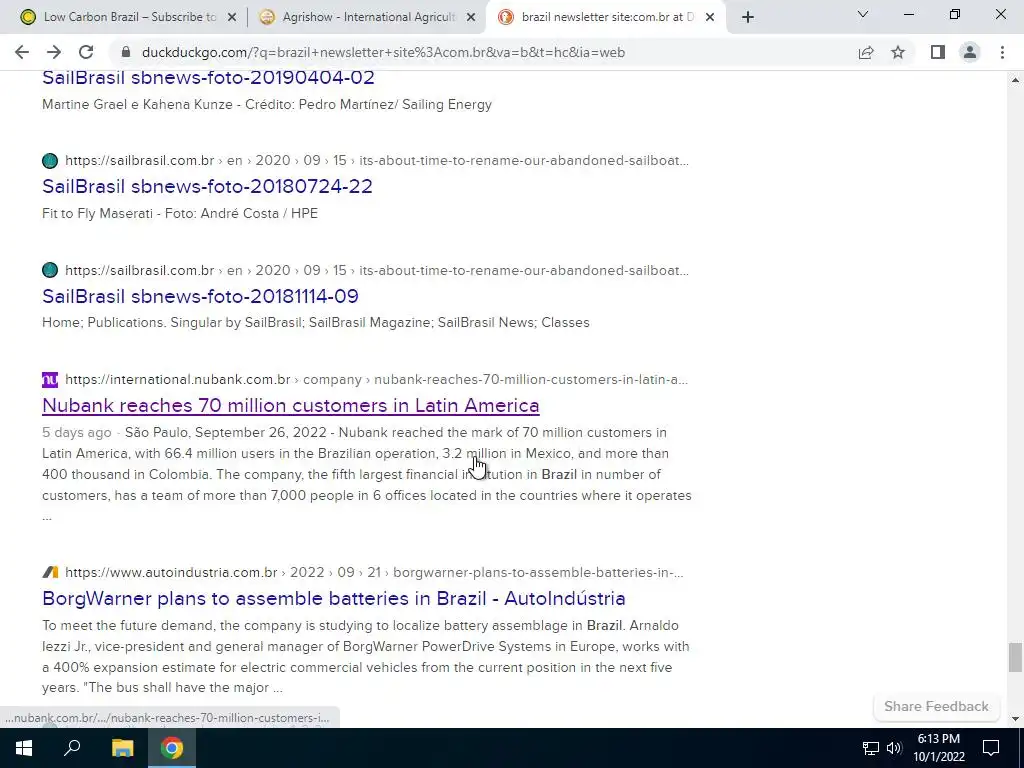This screenshot has height=768, width=1024.
Task: Open the tab search chevron
Action: 863,14
